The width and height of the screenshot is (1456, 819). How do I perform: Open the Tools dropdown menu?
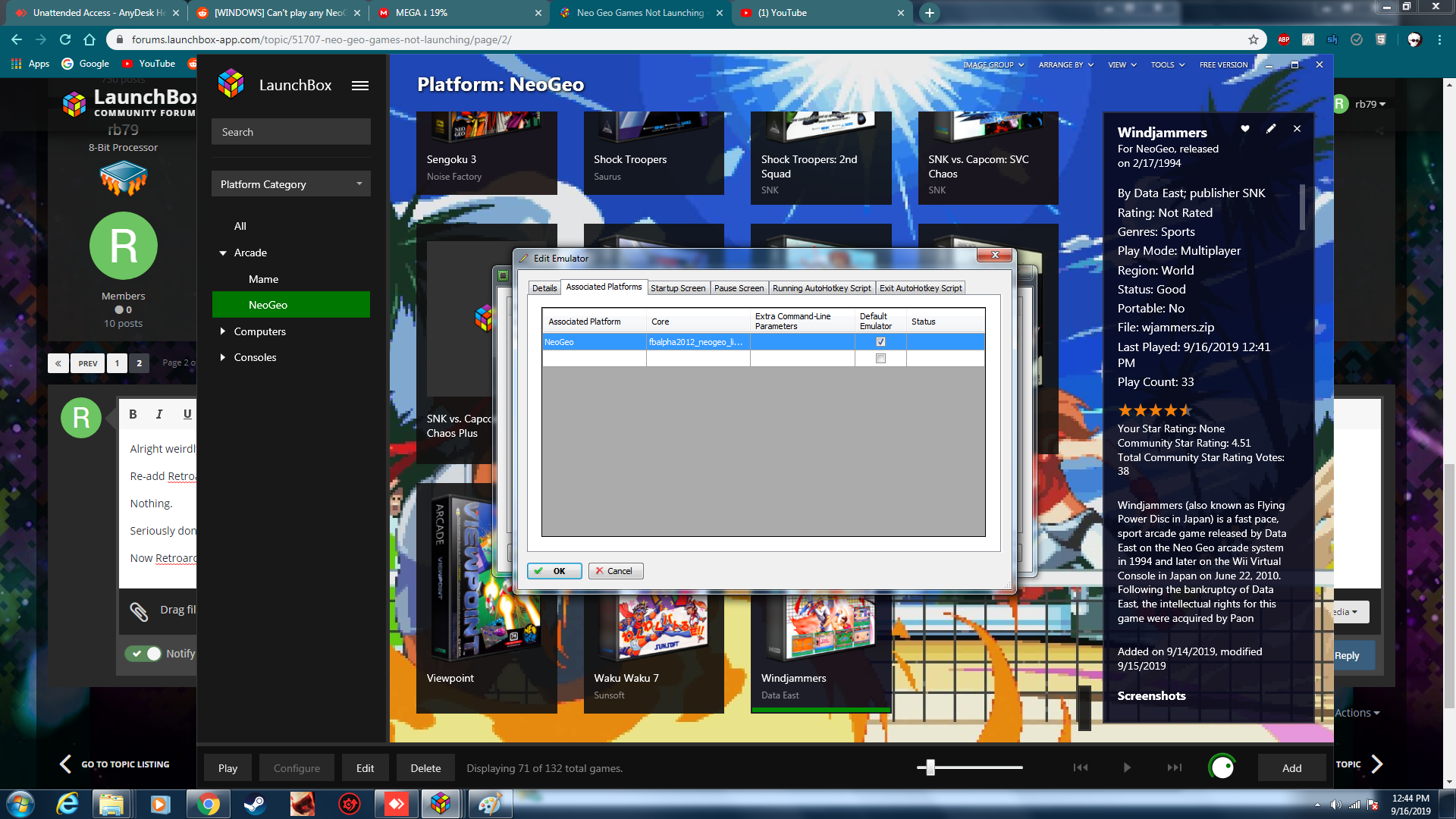coord(1168,65)
